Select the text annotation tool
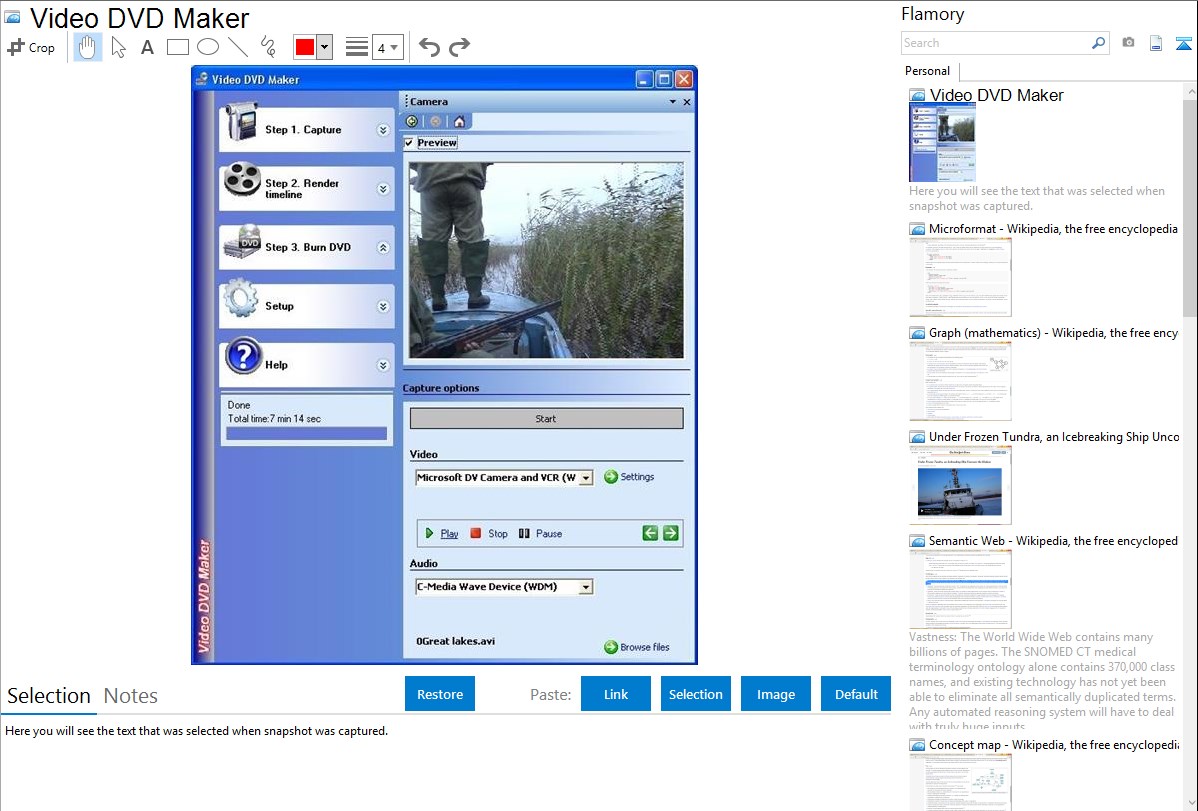 pyautogui.click(x=147, y=47)
